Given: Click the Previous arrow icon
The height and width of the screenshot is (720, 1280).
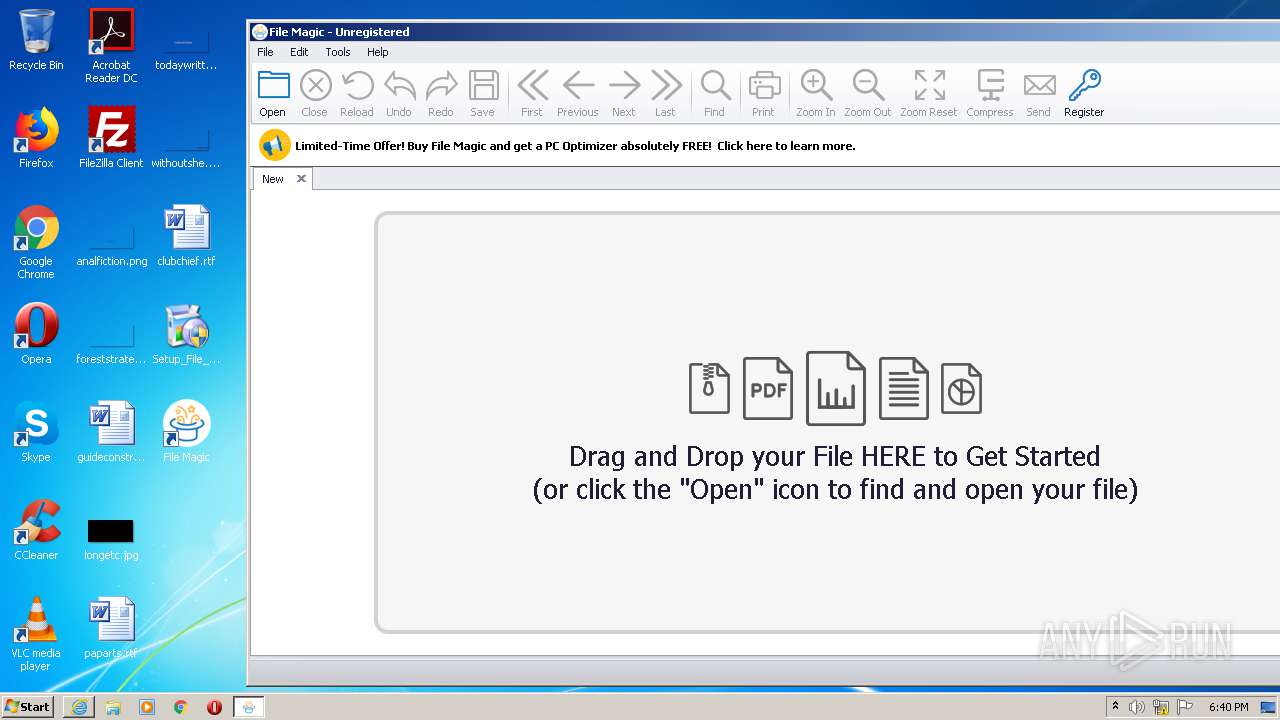Looking at the screenshot, I should coord(578,86).
